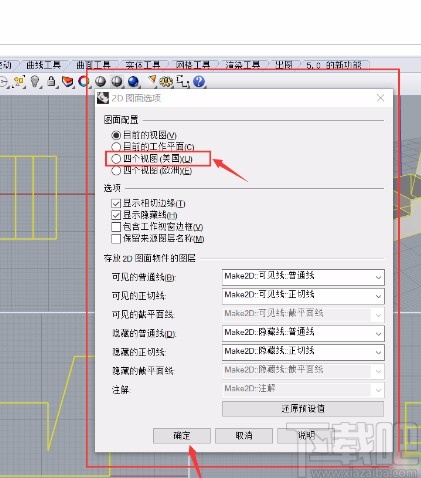
Task: Click the 确定 button
Action: coord(182,436)
